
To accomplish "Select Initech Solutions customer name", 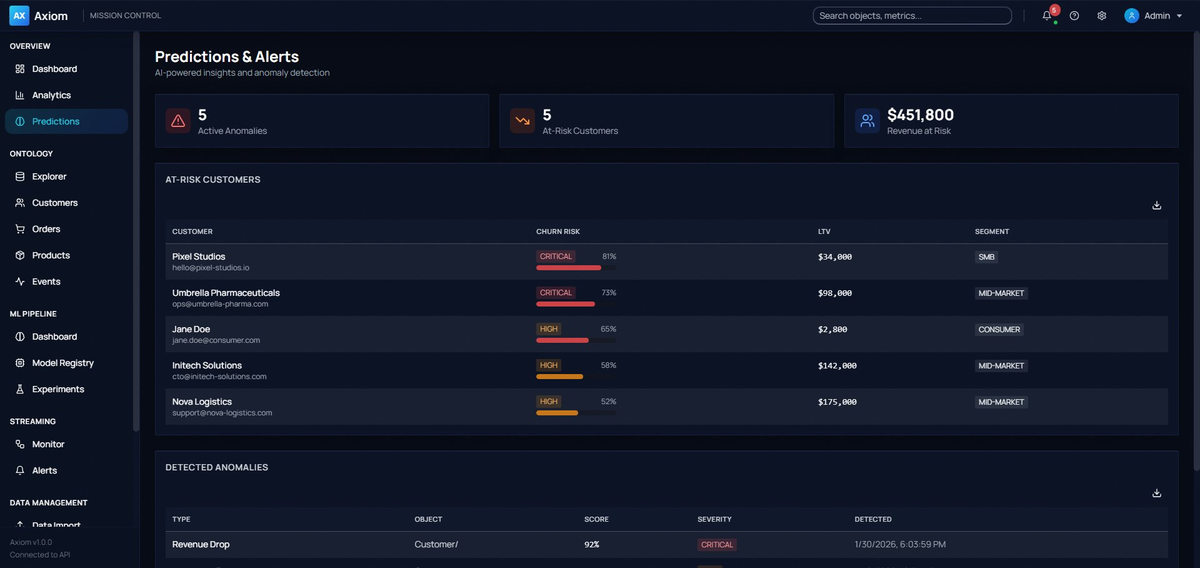I will [207, 365].
